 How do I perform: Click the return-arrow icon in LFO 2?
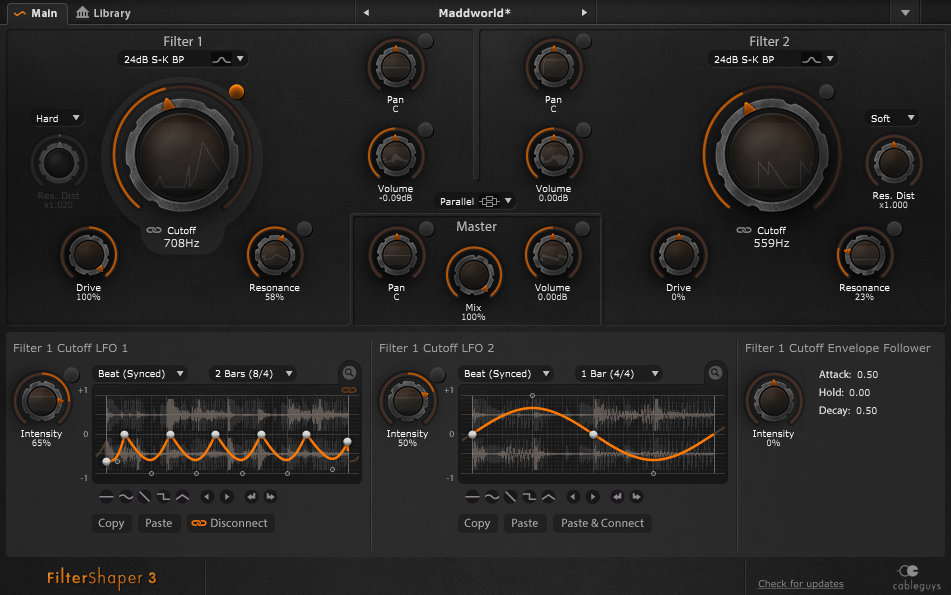[617, 497]
